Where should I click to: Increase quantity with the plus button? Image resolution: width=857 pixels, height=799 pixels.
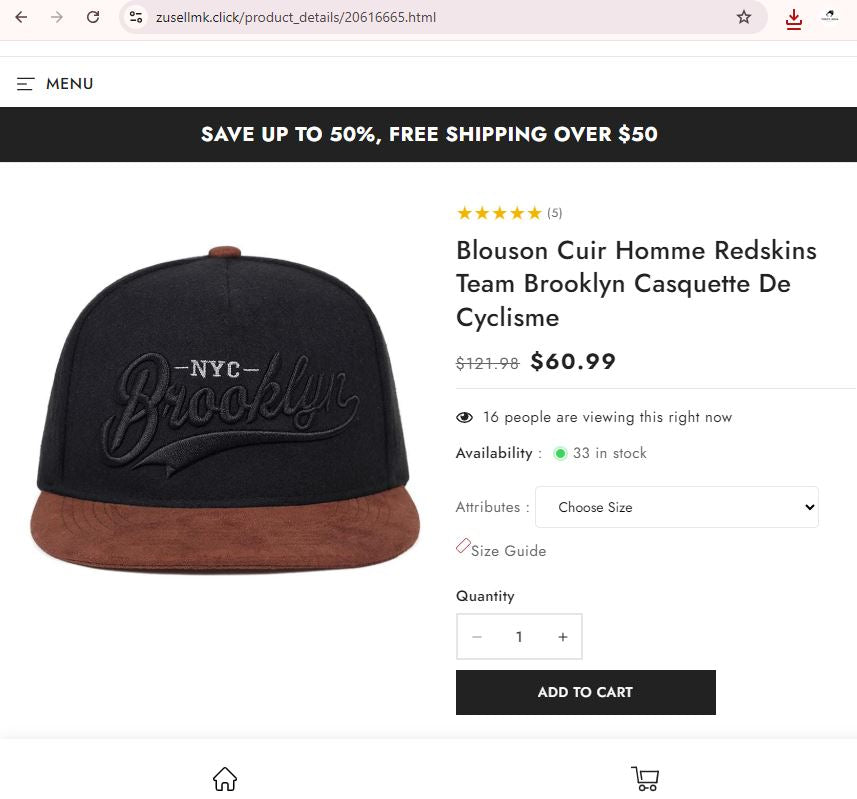[562, 636]
